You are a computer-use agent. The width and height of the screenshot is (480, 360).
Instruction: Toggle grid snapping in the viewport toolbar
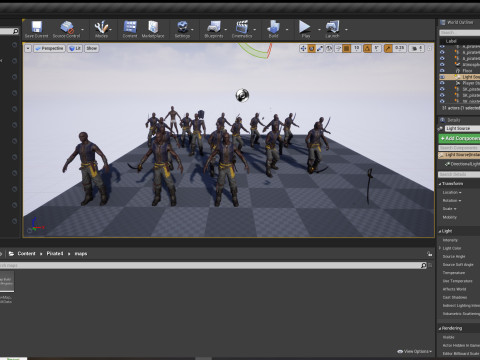347,49
